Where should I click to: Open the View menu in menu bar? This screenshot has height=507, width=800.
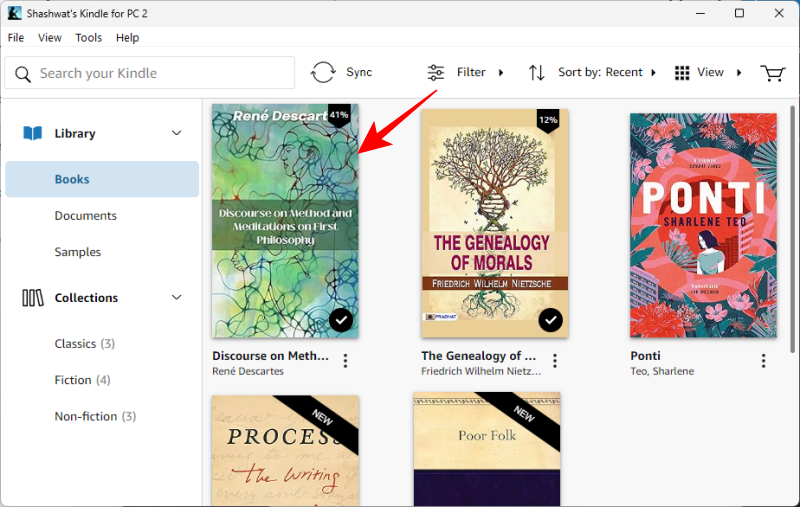[x=49, y=38]
